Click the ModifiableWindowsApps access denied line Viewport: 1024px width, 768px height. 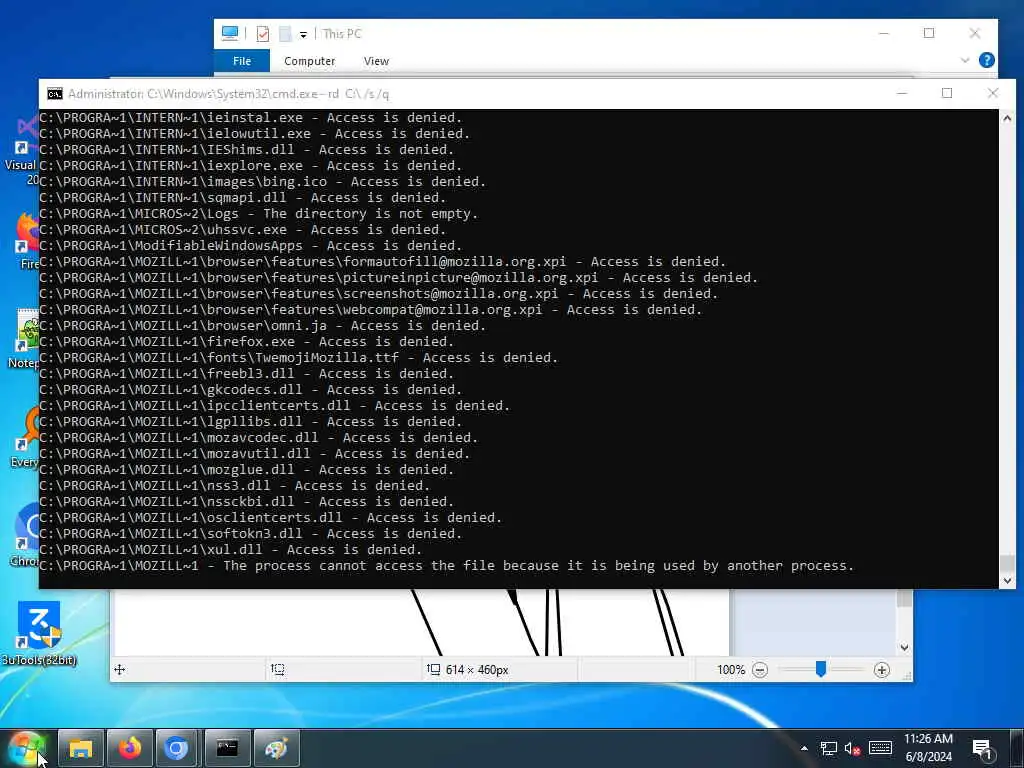[x=251, y=246]
